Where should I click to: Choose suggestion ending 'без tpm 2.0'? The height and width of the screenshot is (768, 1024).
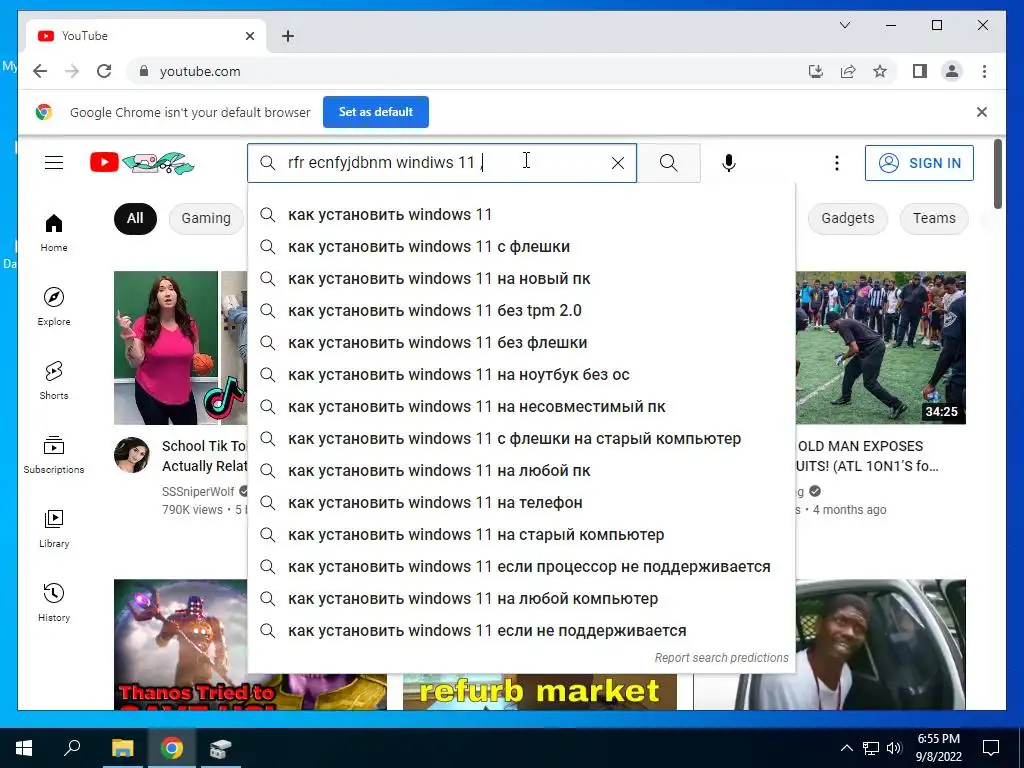tap(521, 311)
